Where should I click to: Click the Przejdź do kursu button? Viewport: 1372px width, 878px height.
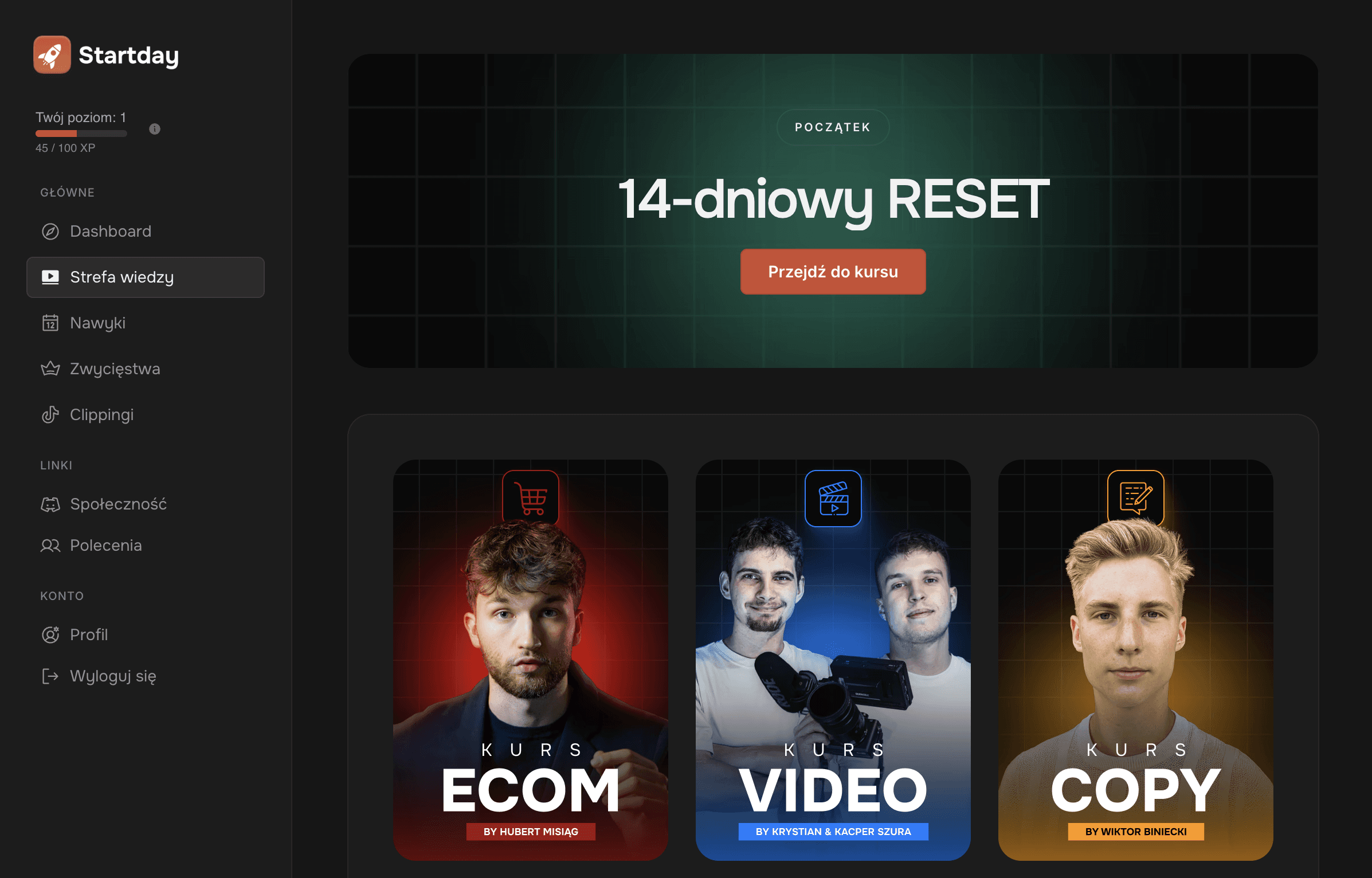[x=833, y=272]
